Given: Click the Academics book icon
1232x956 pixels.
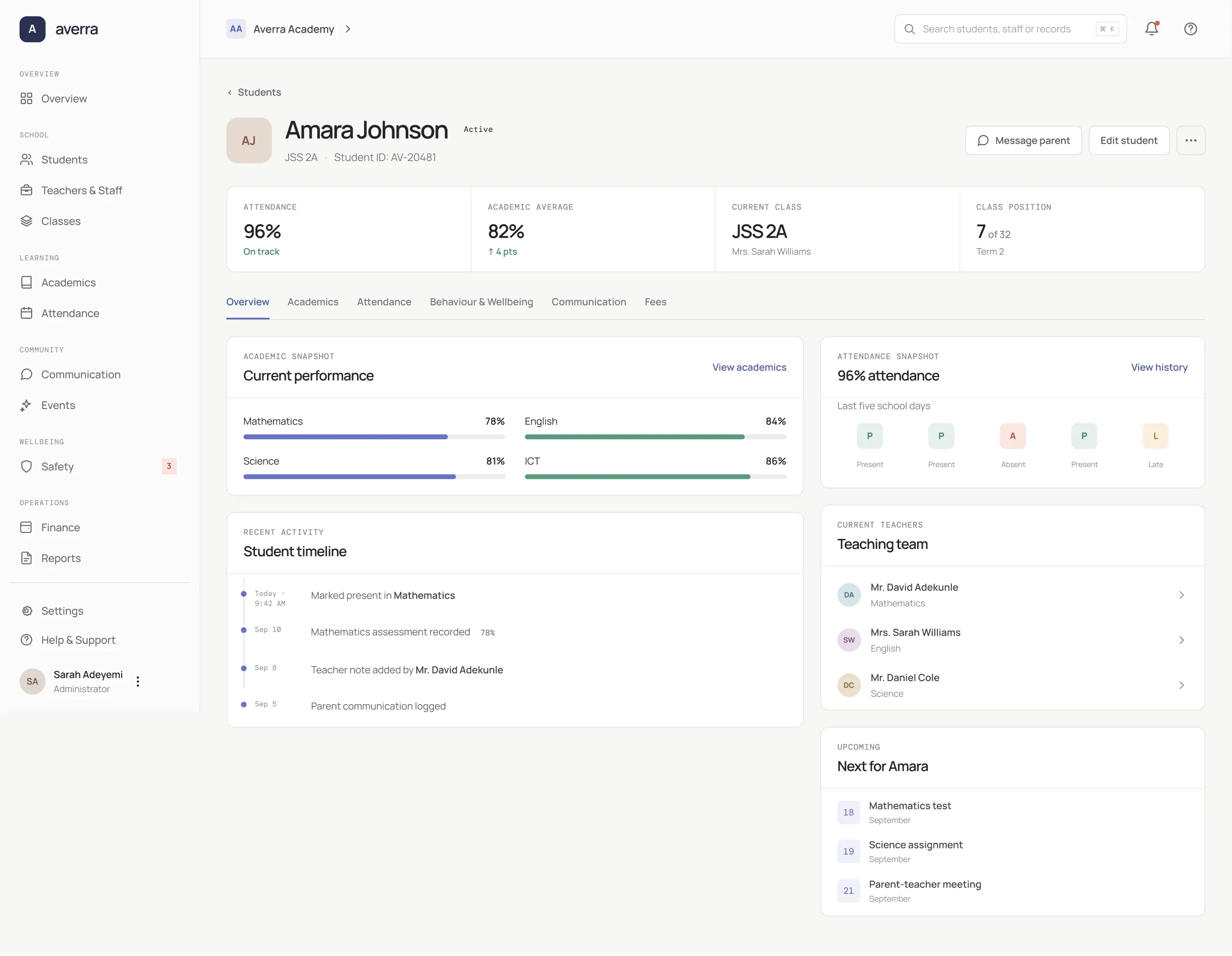Looking at the screenshot, I should pos(27,282).
